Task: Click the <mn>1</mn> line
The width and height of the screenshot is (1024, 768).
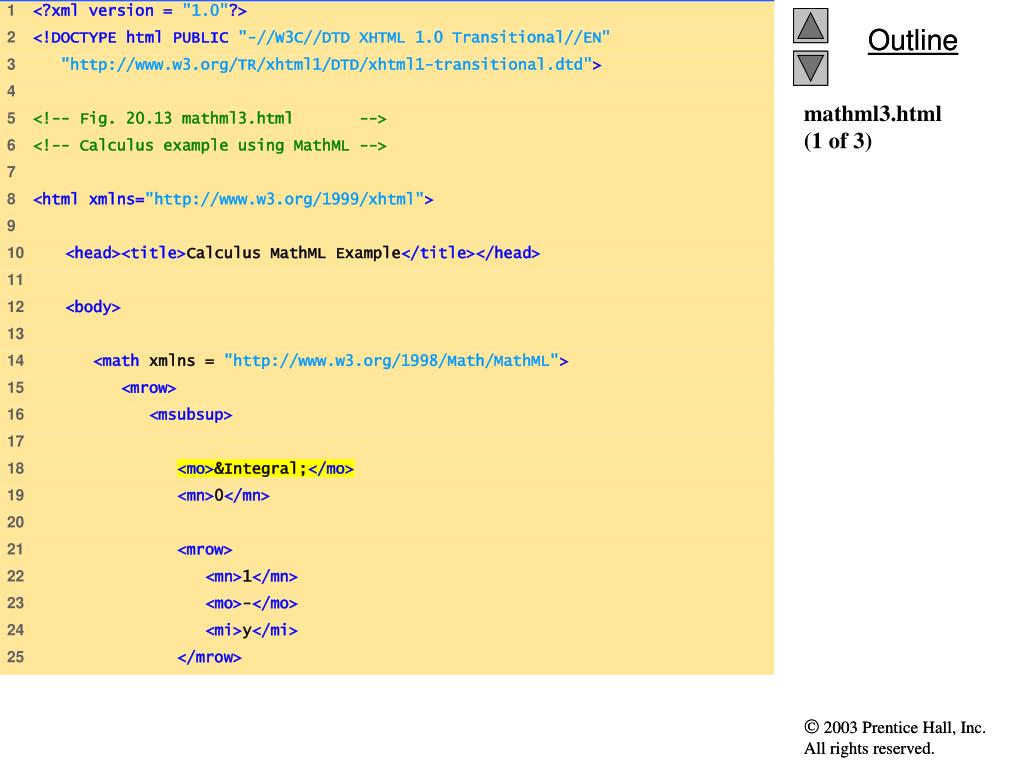Action: pyautogui.click(x=251, y=577)
